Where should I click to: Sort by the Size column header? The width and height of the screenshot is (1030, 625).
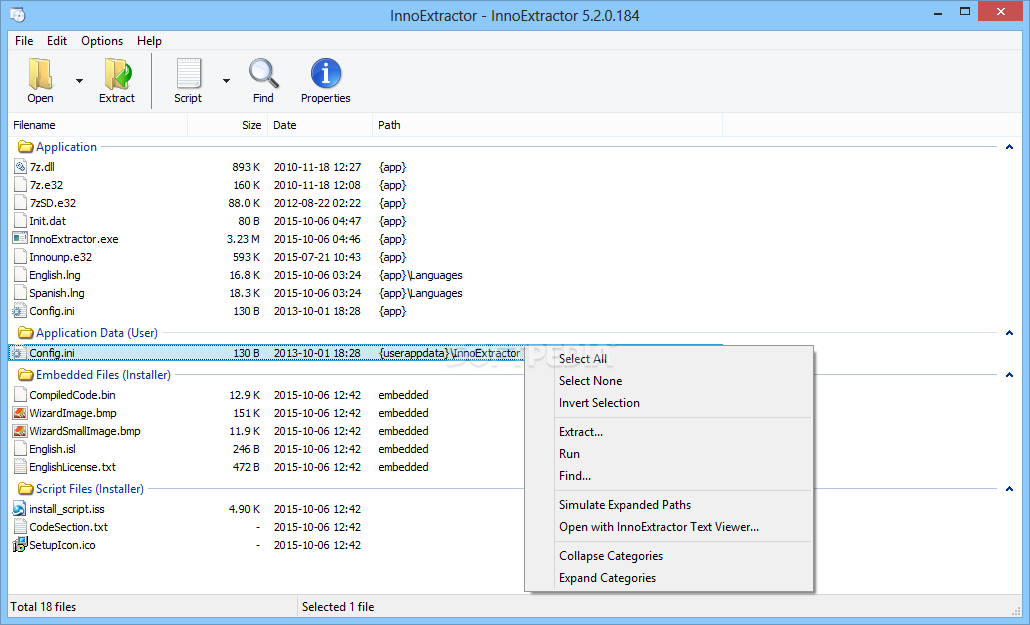227,125
